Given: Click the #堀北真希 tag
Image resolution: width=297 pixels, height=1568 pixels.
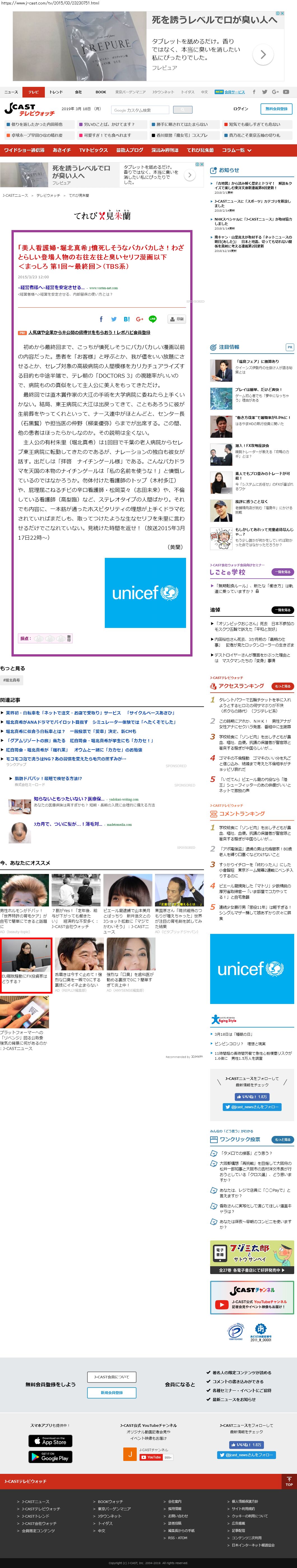Looking at the screenshot, I should click(x=11, y=680).
